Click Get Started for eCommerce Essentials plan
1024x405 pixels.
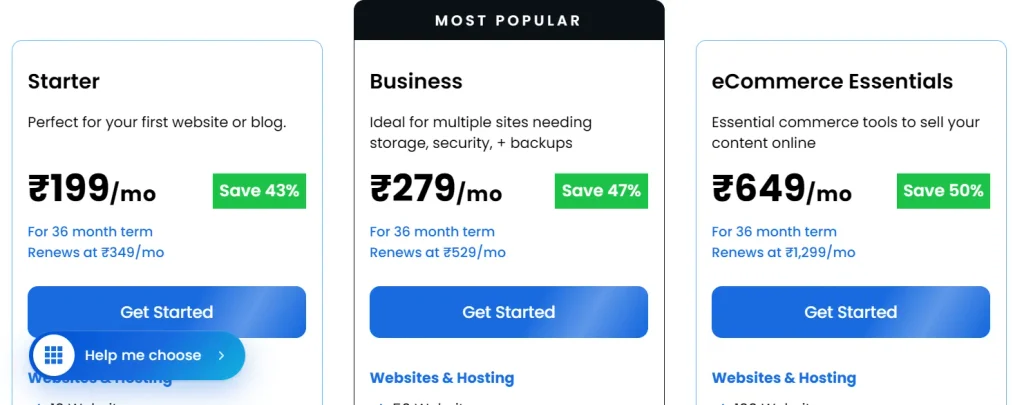(x=850, y=312)
